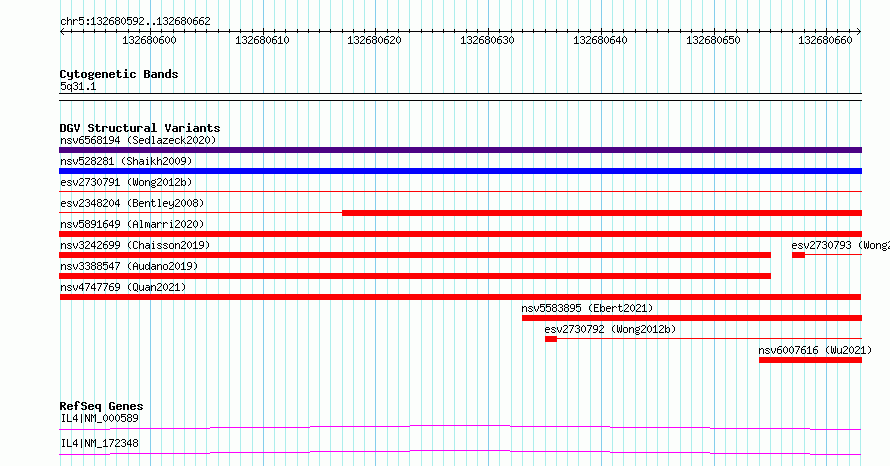This screenshot has height=466, width=890.
Task: Select the red nsv4747769 variant bar
Action: coord(460,297)
